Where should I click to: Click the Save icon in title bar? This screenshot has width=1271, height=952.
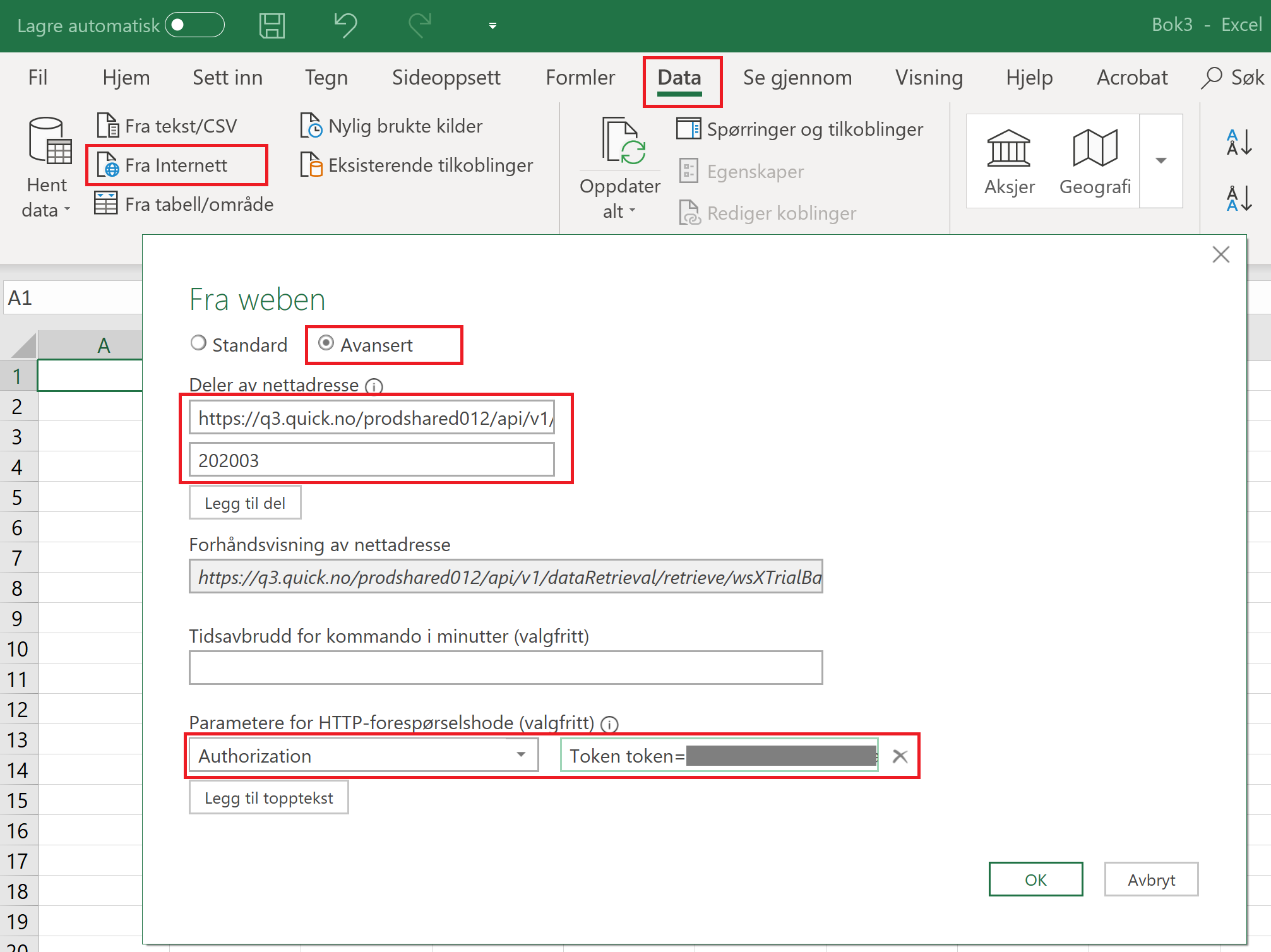[x=272, y=26]
